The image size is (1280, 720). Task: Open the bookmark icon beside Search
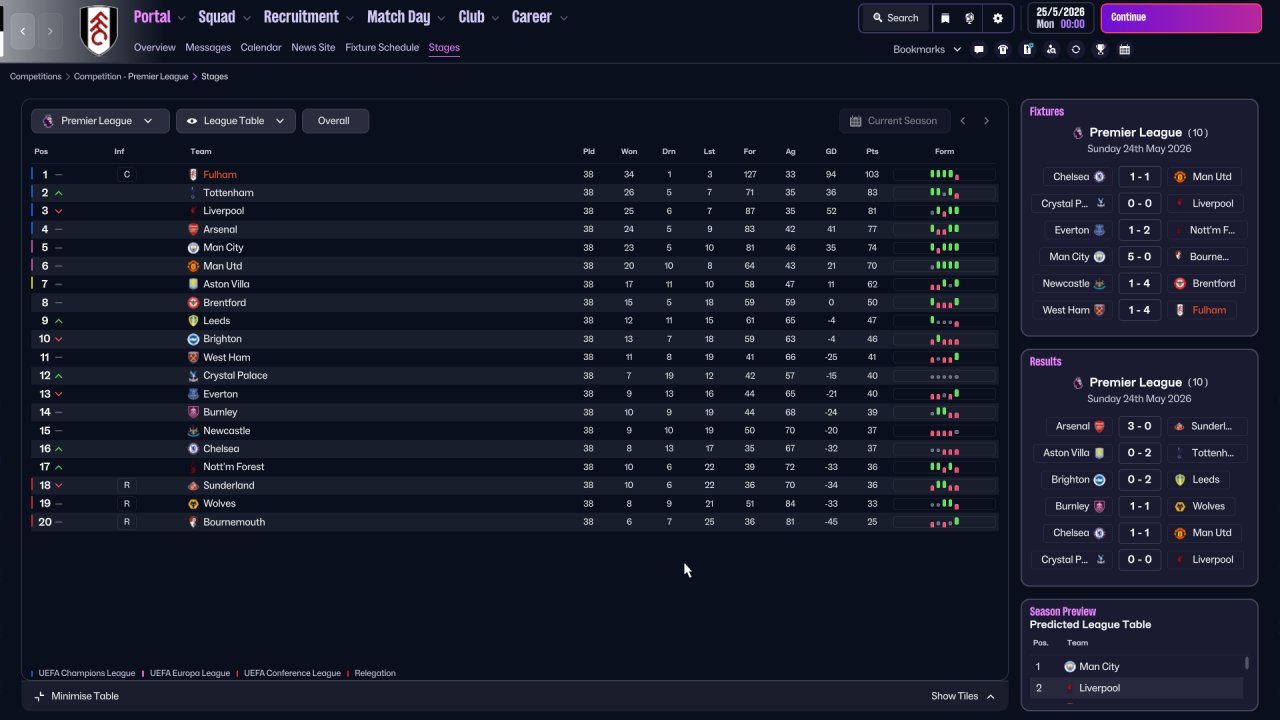(x=945, y=18)
